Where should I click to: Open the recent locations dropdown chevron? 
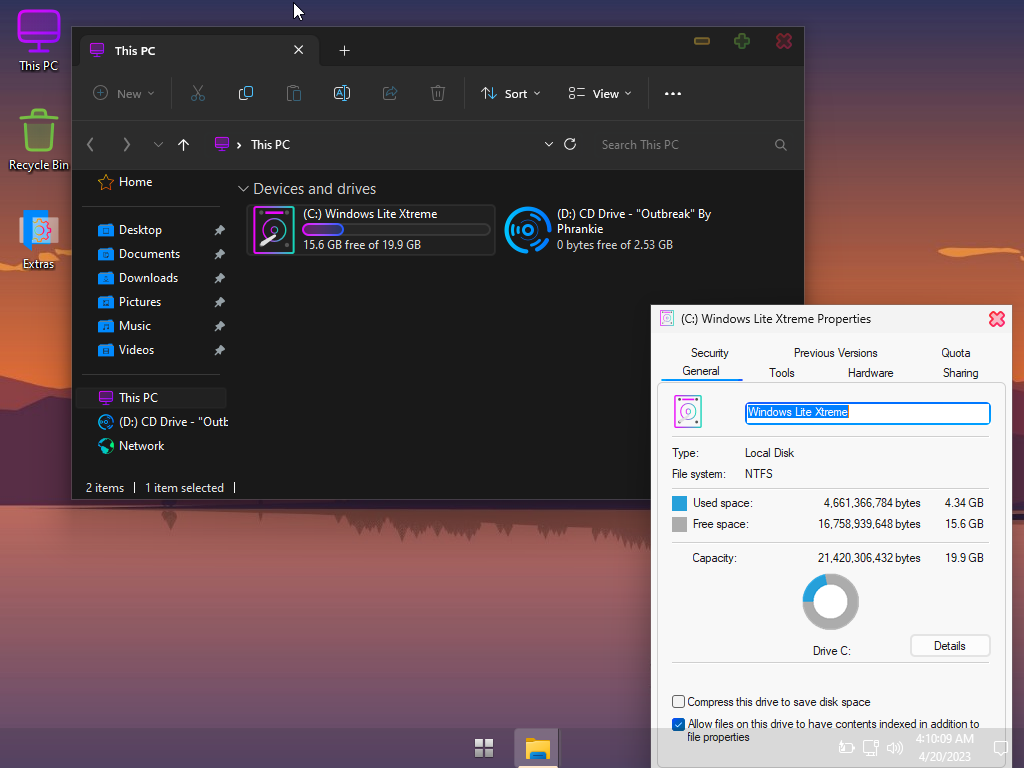click(158, 144)
